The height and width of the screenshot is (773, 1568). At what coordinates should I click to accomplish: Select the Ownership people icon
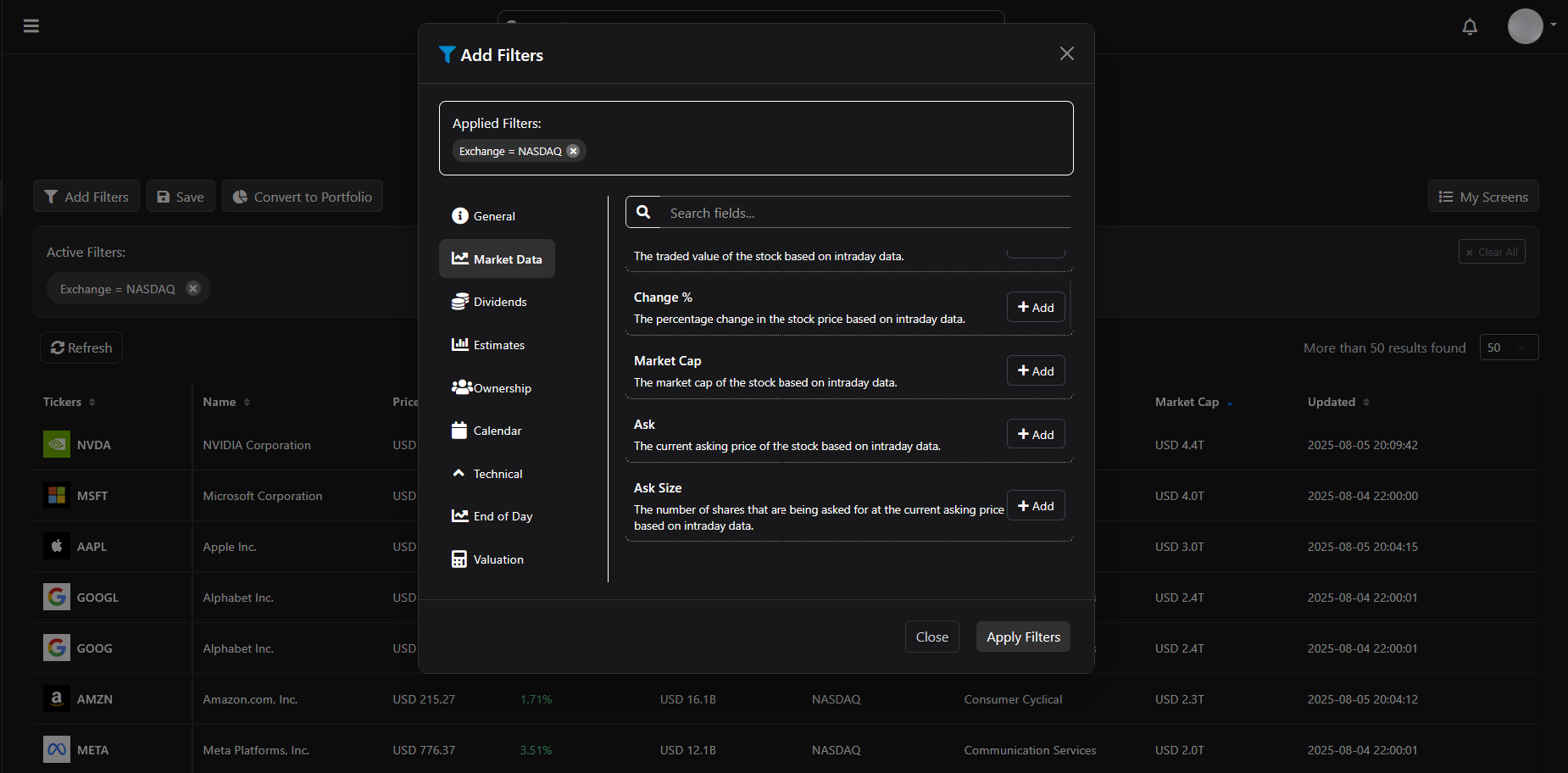click(460, 387)
